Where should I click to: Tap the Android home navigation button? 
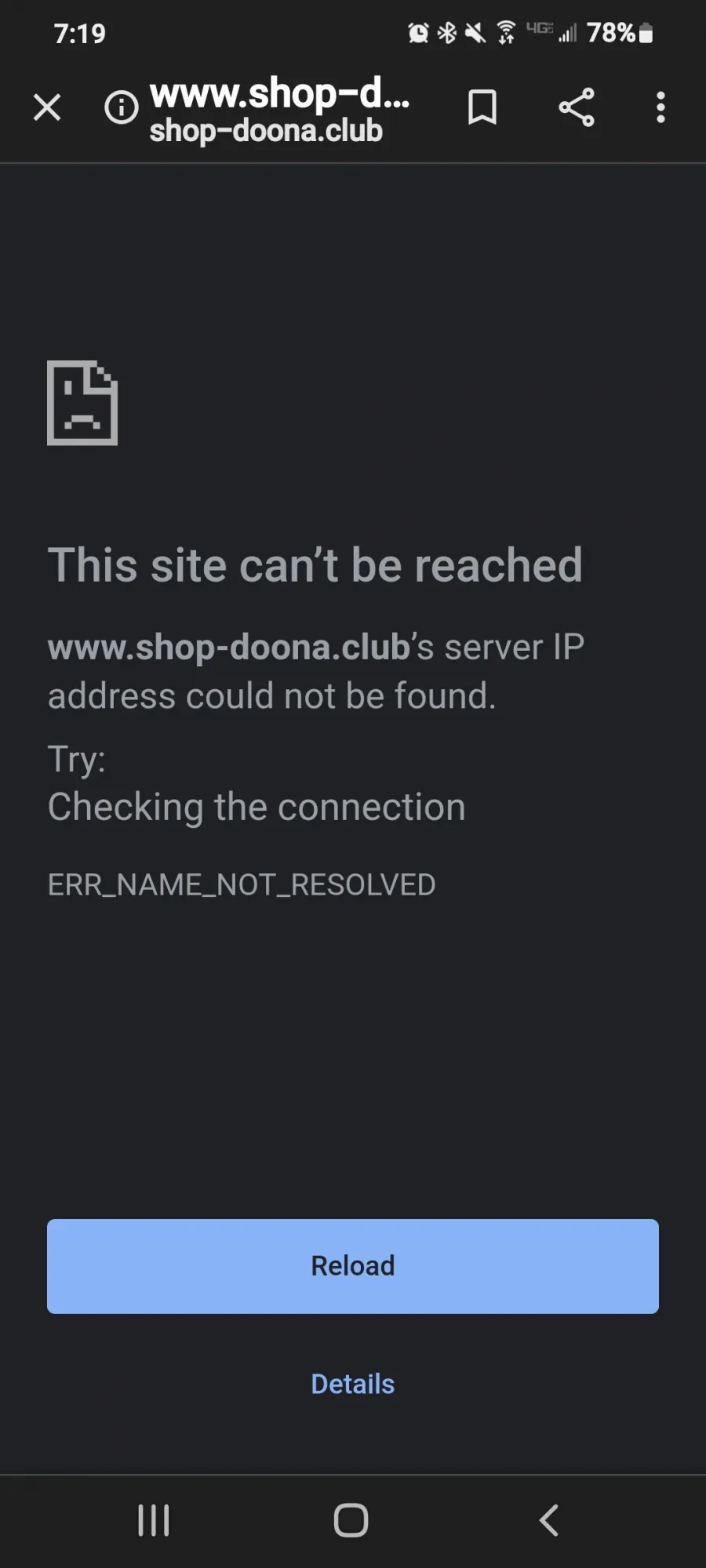coord(351,1520)
